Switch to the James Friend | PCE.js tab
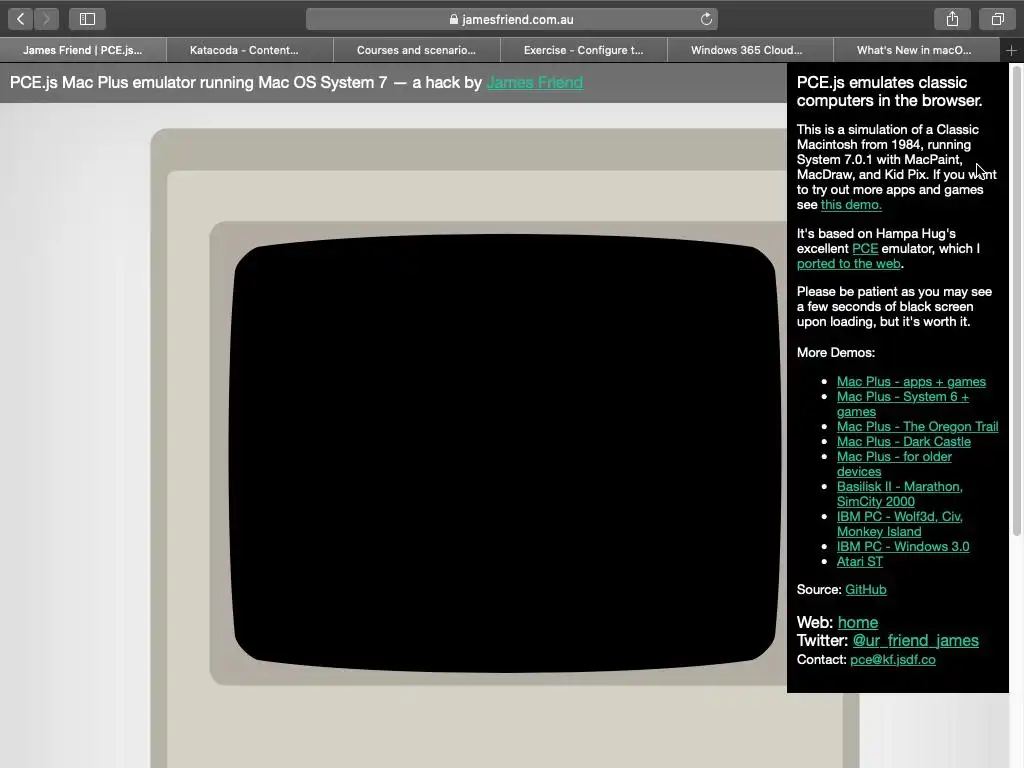The width and height of the screenshot is (1024, 768). (x=83, y=50)
